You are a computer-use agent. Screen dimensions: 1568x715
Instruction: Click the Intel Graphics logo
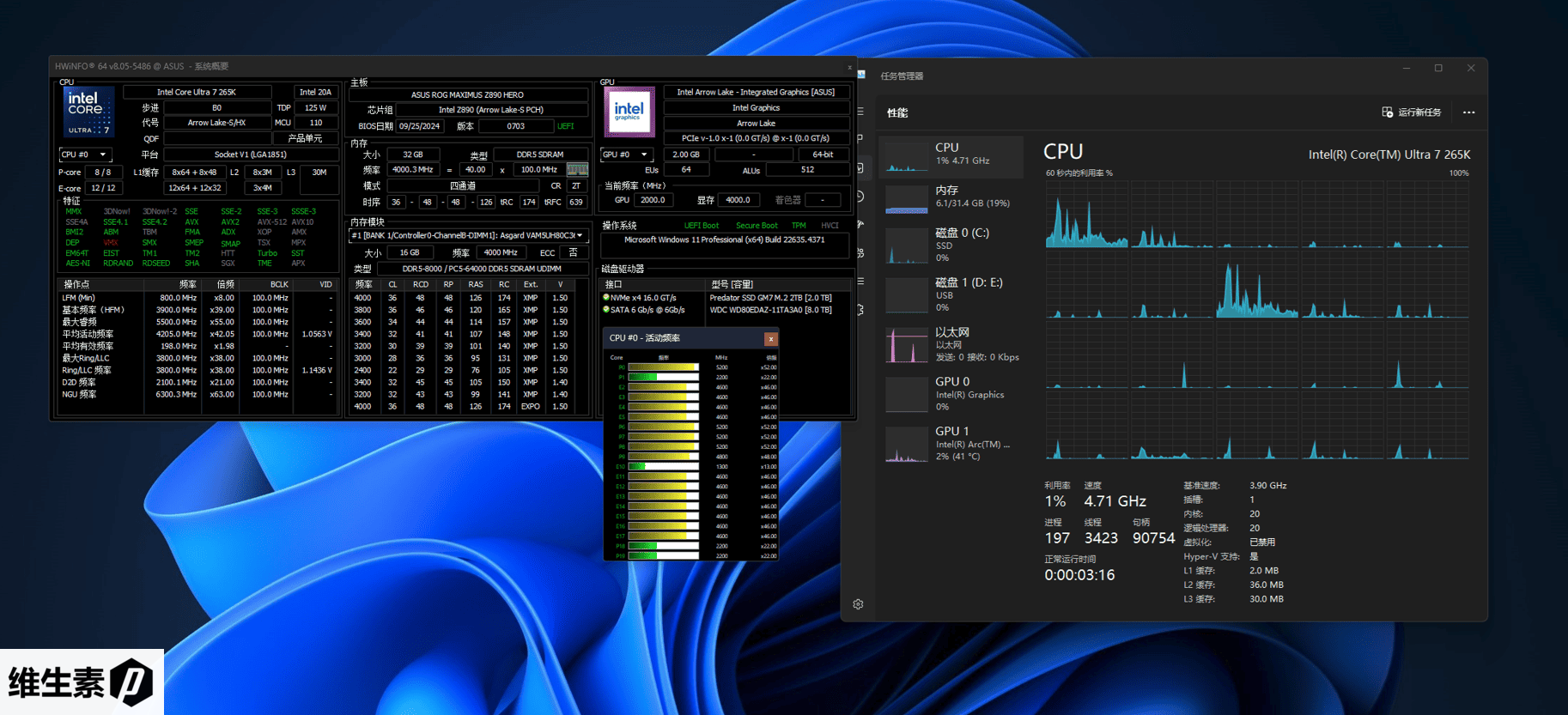tap(629, 112)
